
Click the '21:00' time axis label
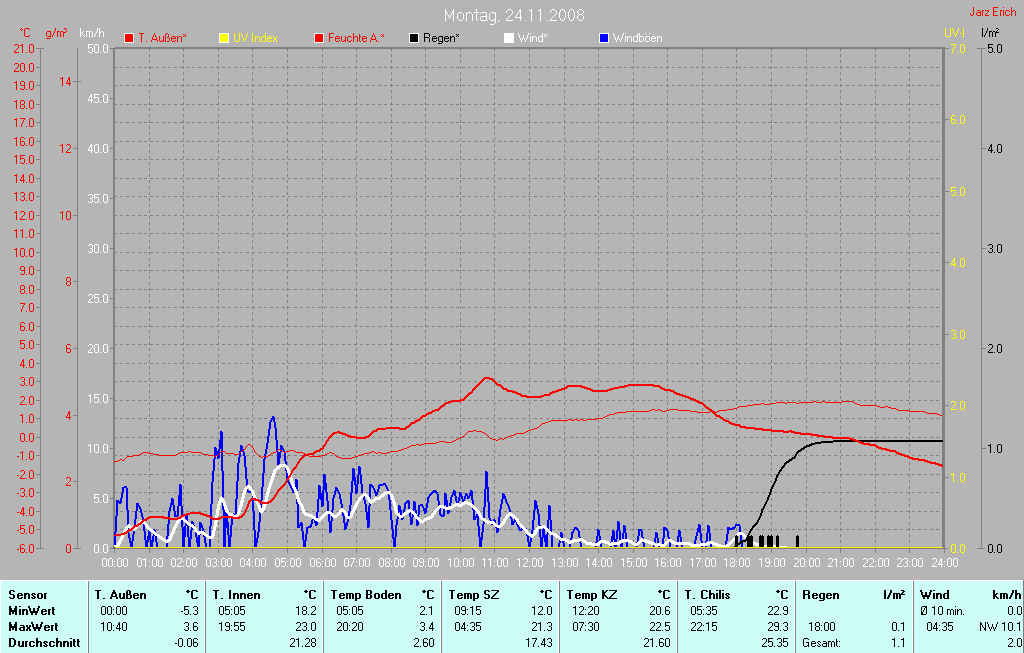pos(840,563)
